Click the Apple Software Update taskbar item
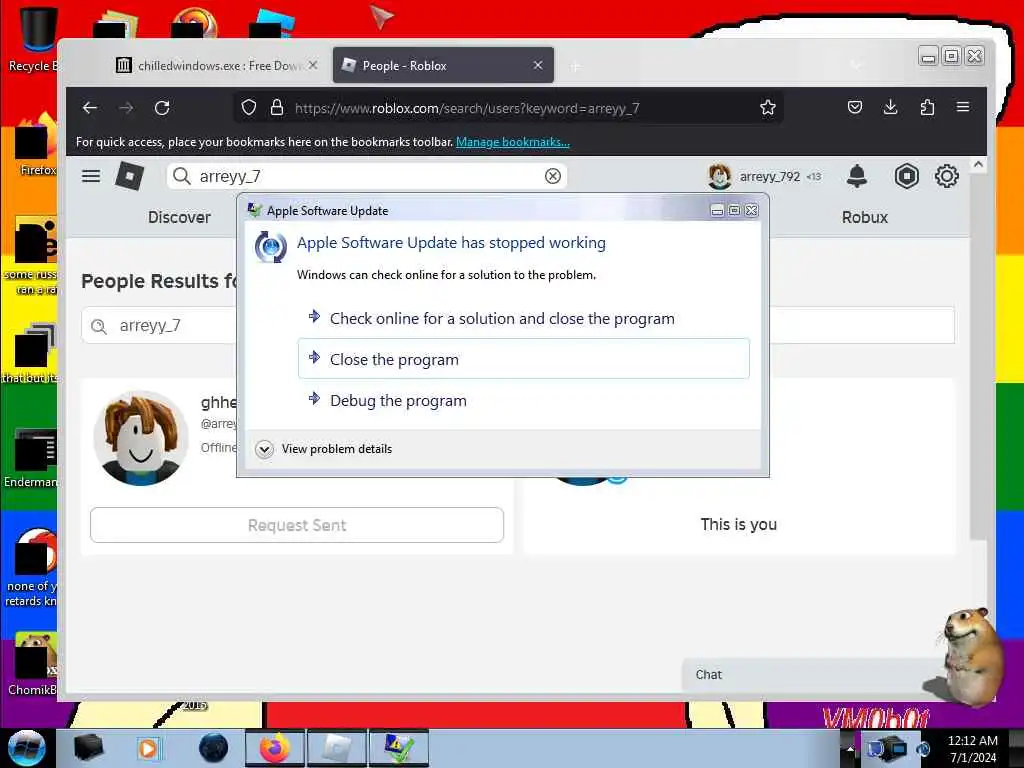 [399, 748]
